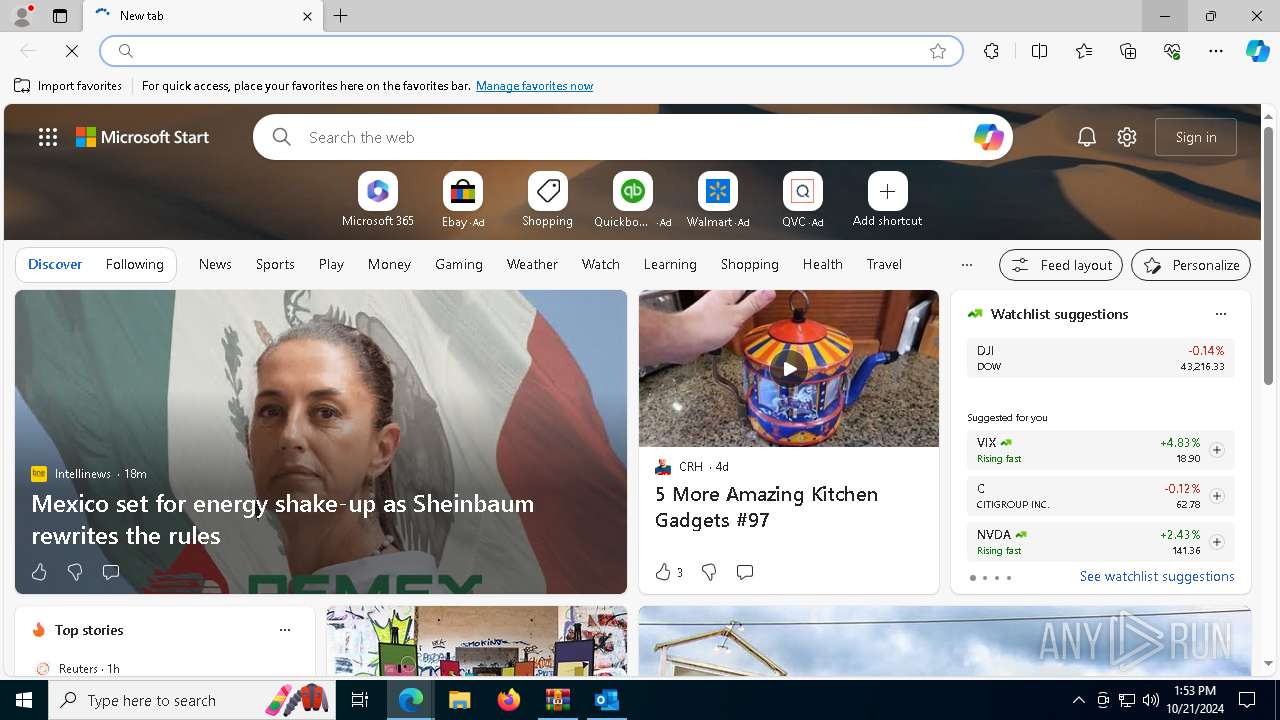Open Task View on taskbar
1280x720 pixels.
coord(360,700)
